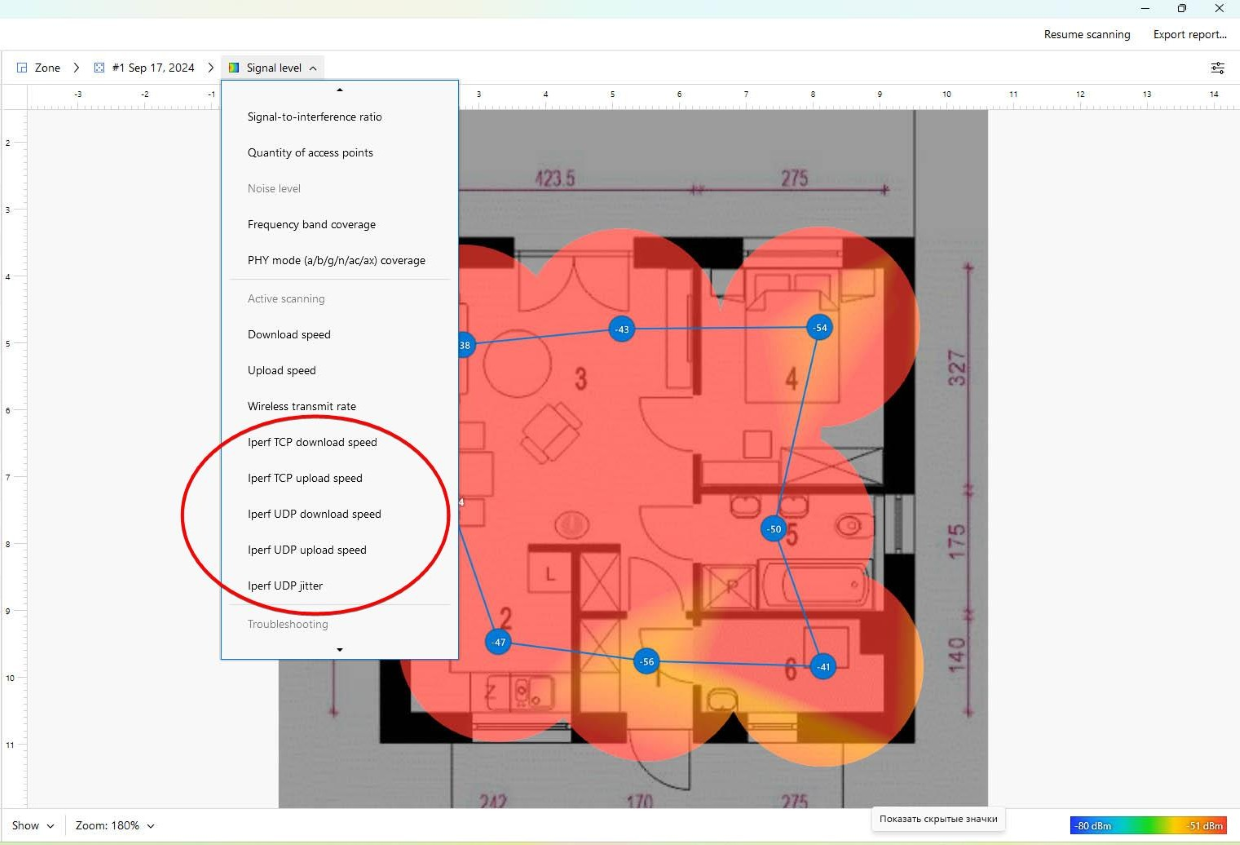
Task: Open the visualization settings sliders icon
Action: pos(1217,68)
